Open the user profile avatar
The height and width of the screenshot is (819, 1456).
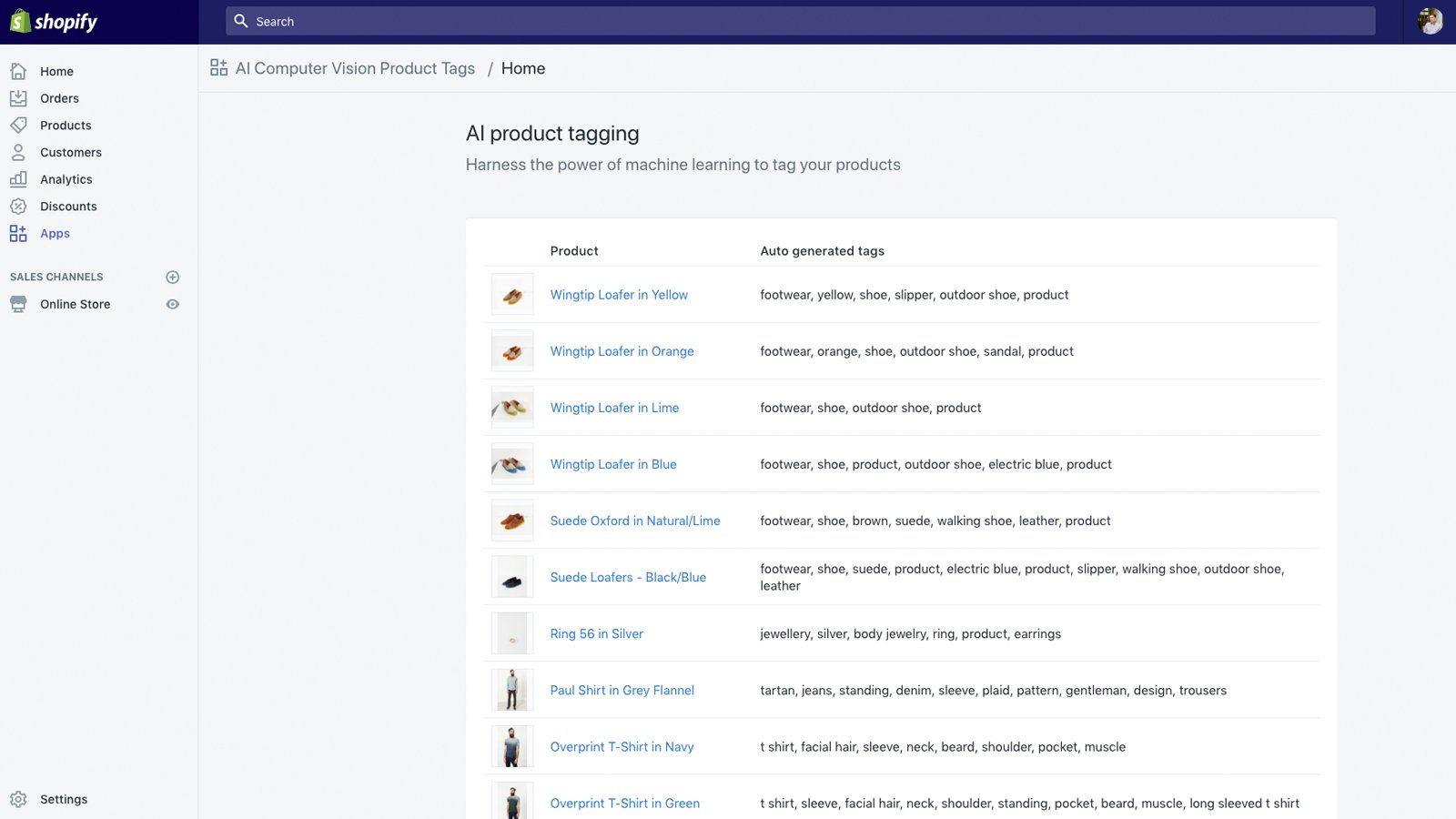coord(1430,22)
